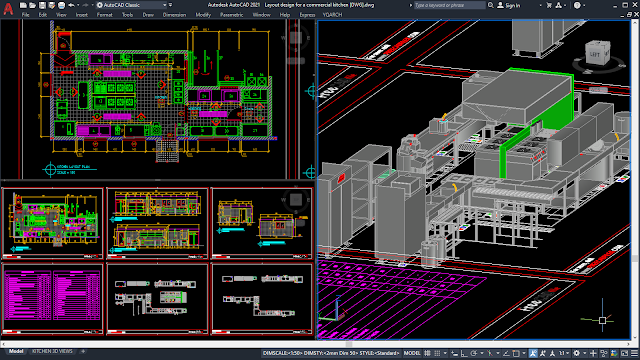Open the Dimension menu

(x=174, y=15)
